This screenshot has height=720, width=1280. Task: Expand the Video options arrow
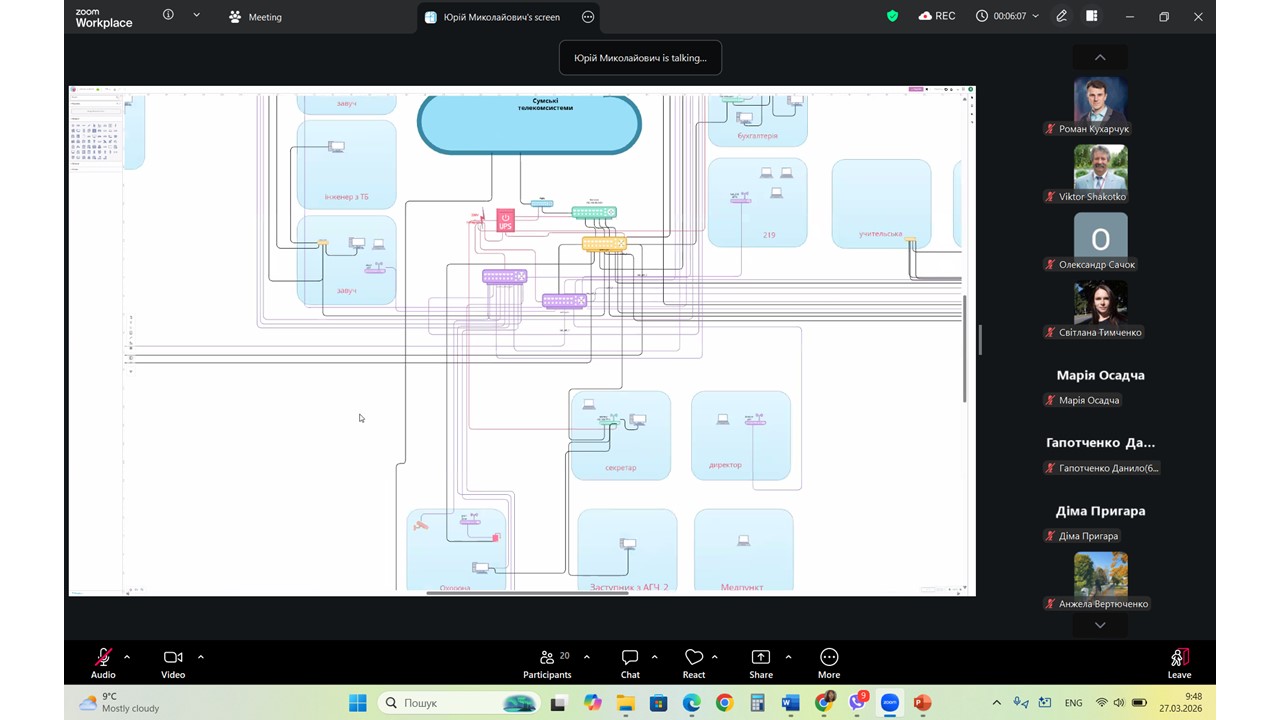tap(201, 657)
